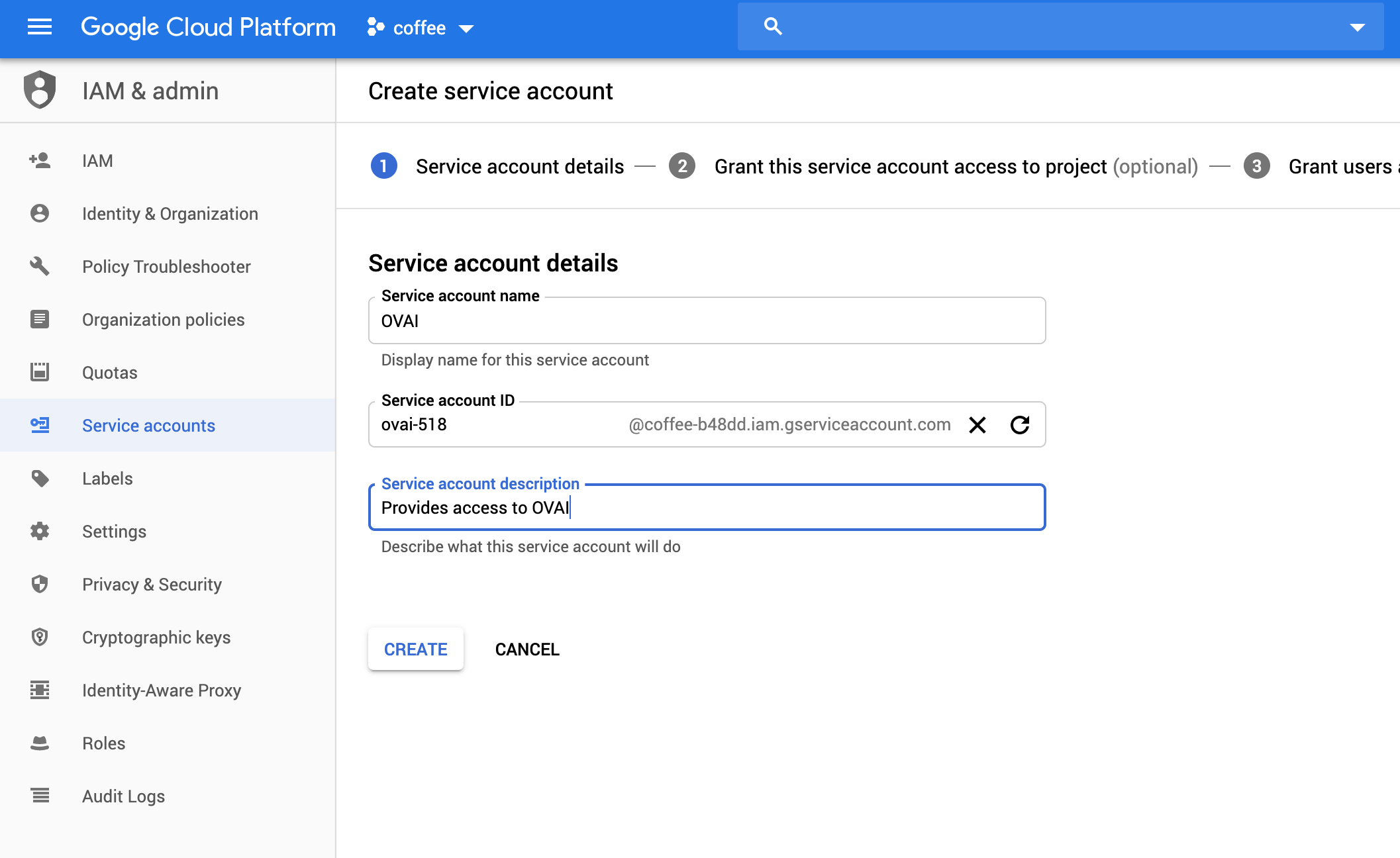Select Grant this service account access step
The height and width of the screenshot is (858, 1400).
956,166
